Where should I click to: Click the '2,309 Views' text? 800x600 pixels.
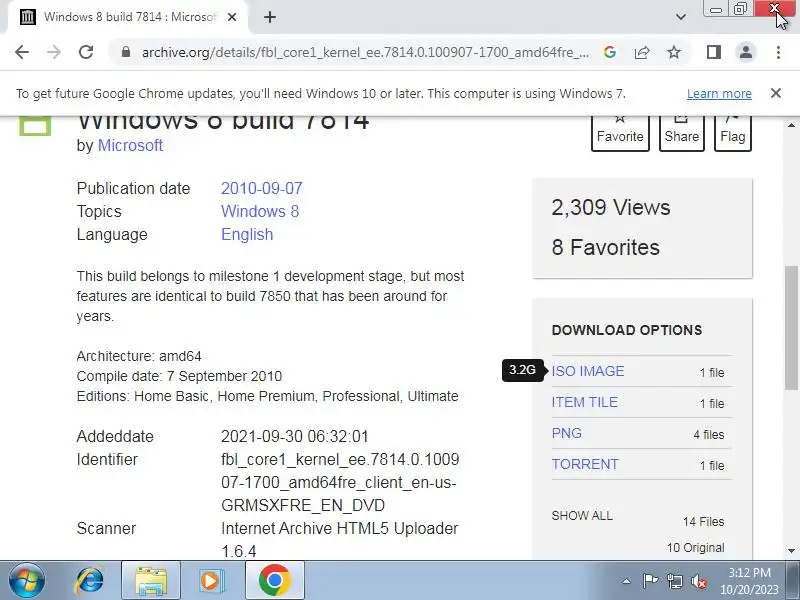pyautogui.click(x=611, y=208)
